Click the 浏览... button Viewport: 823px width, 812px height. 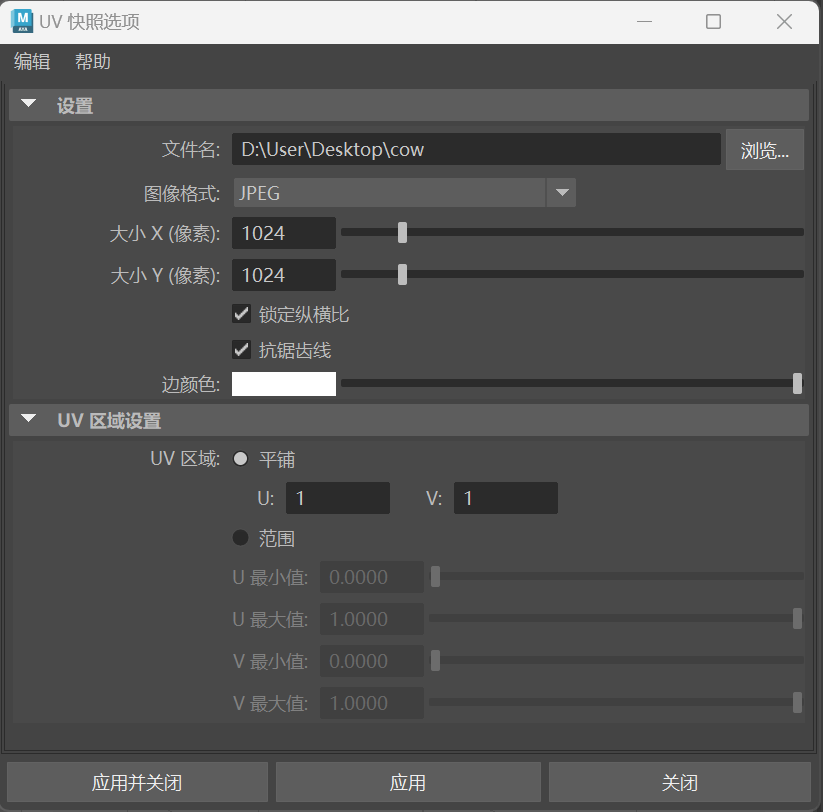coord(765,150)
